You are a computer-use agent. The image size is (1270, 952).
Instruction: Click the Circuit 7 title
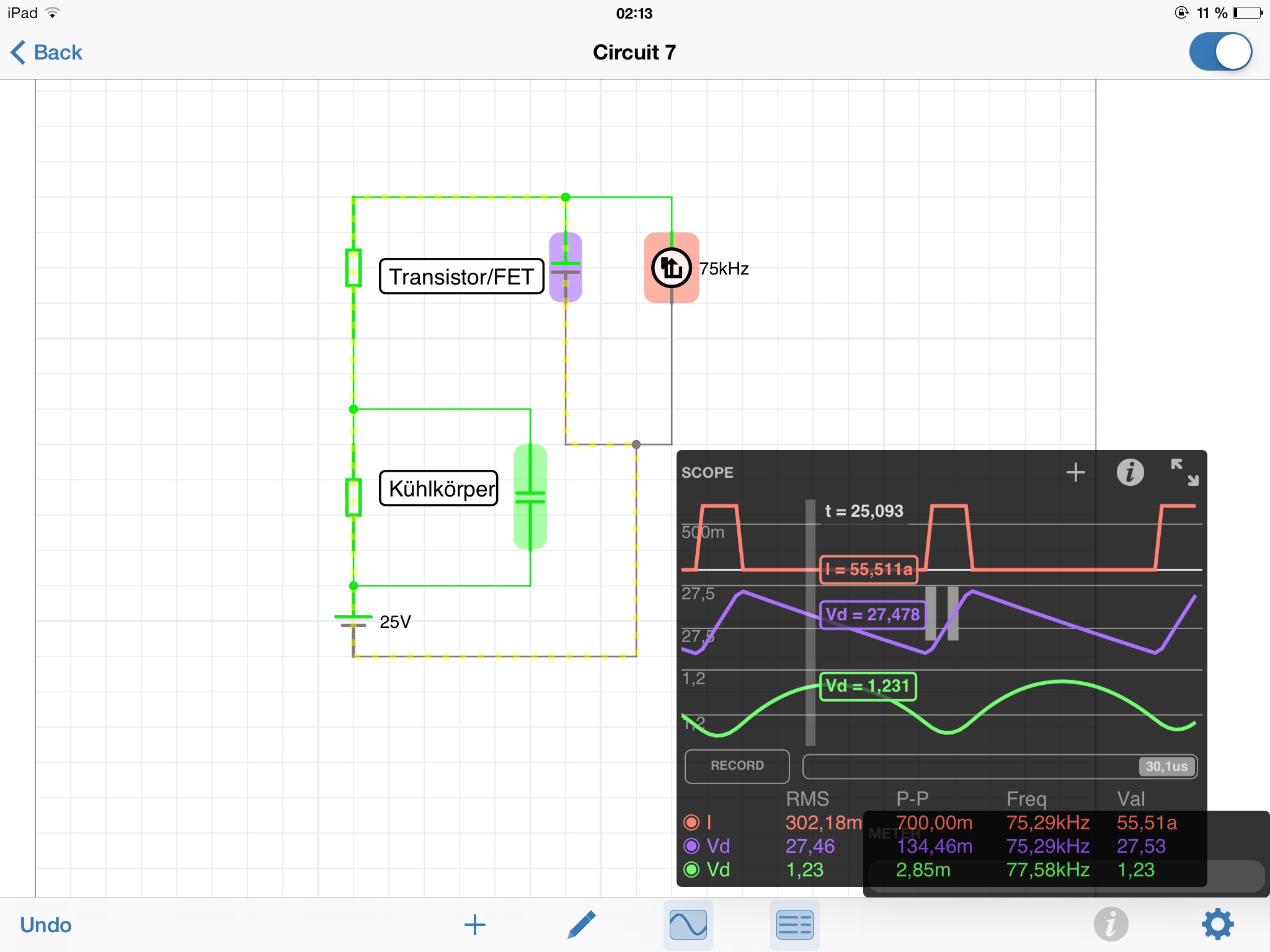634,52
